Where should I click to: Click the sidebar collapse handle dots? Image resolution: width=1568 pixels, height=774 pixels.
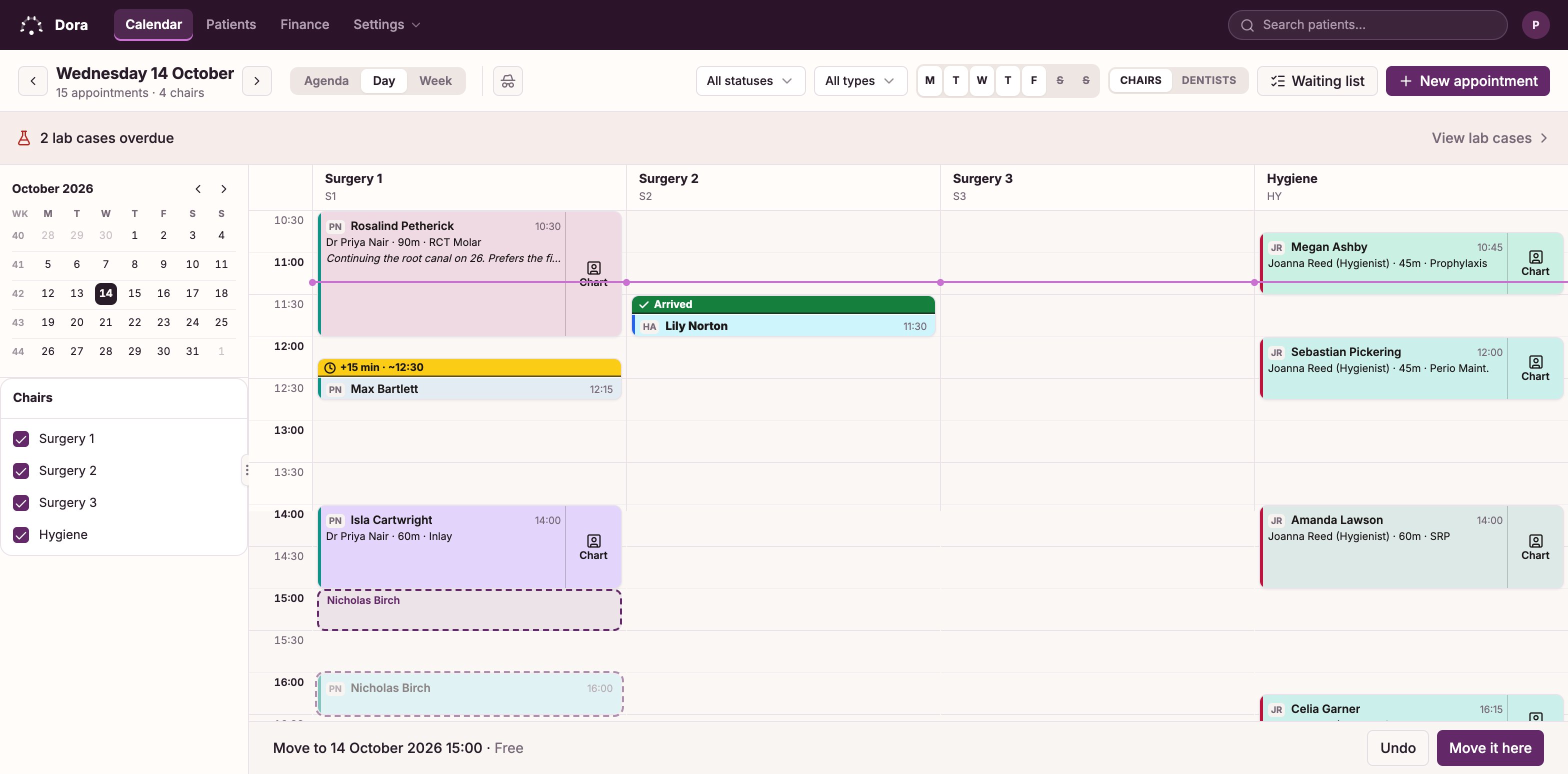(246, 470)
